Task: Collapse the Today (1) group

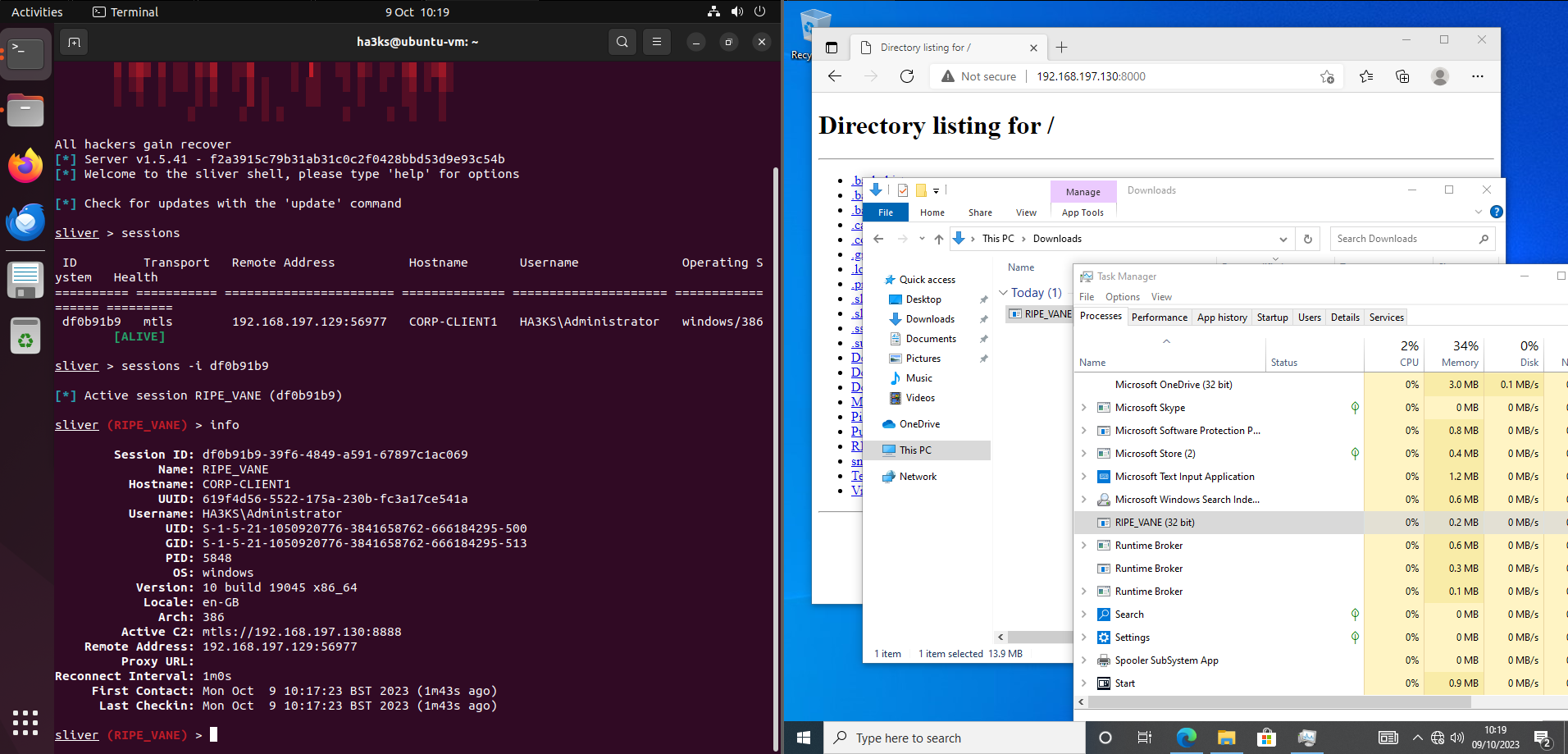Action: click(x=1003, y=293)
